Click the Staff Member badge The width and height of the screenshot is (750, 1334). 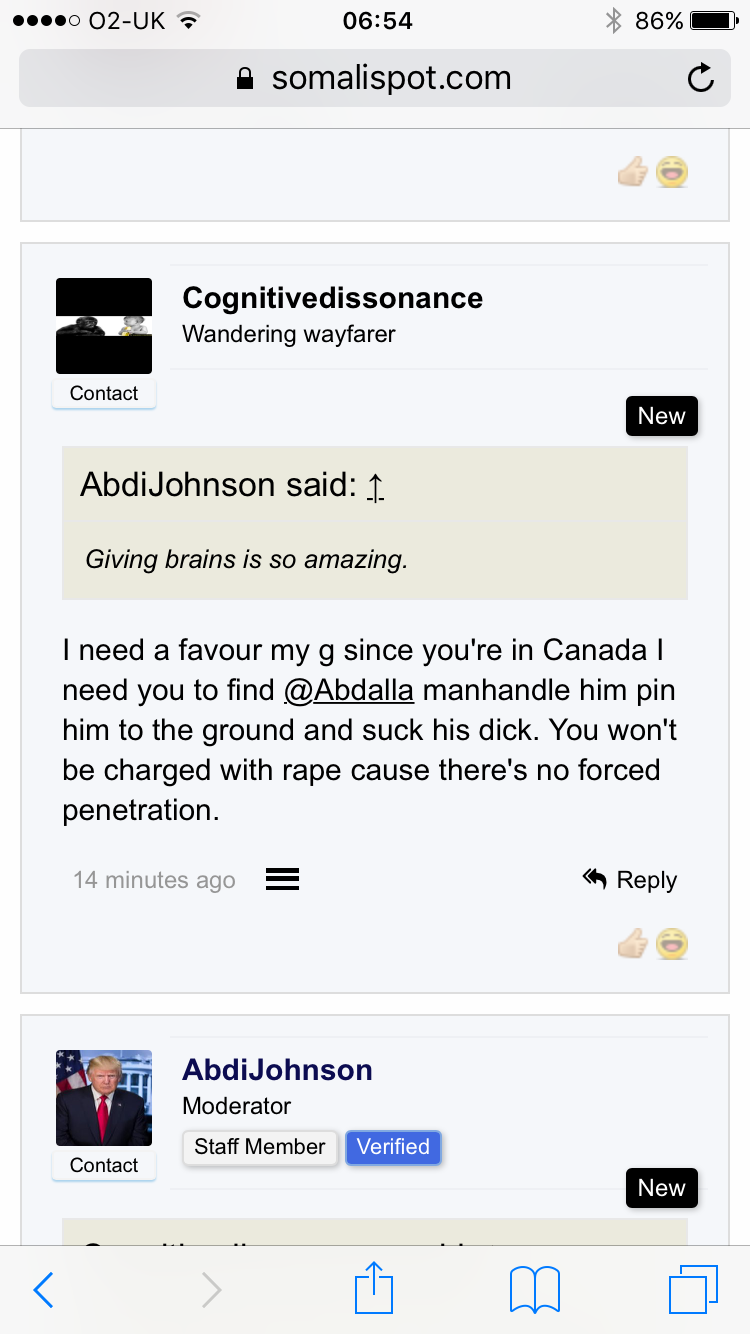click(x=259, y=1147)
